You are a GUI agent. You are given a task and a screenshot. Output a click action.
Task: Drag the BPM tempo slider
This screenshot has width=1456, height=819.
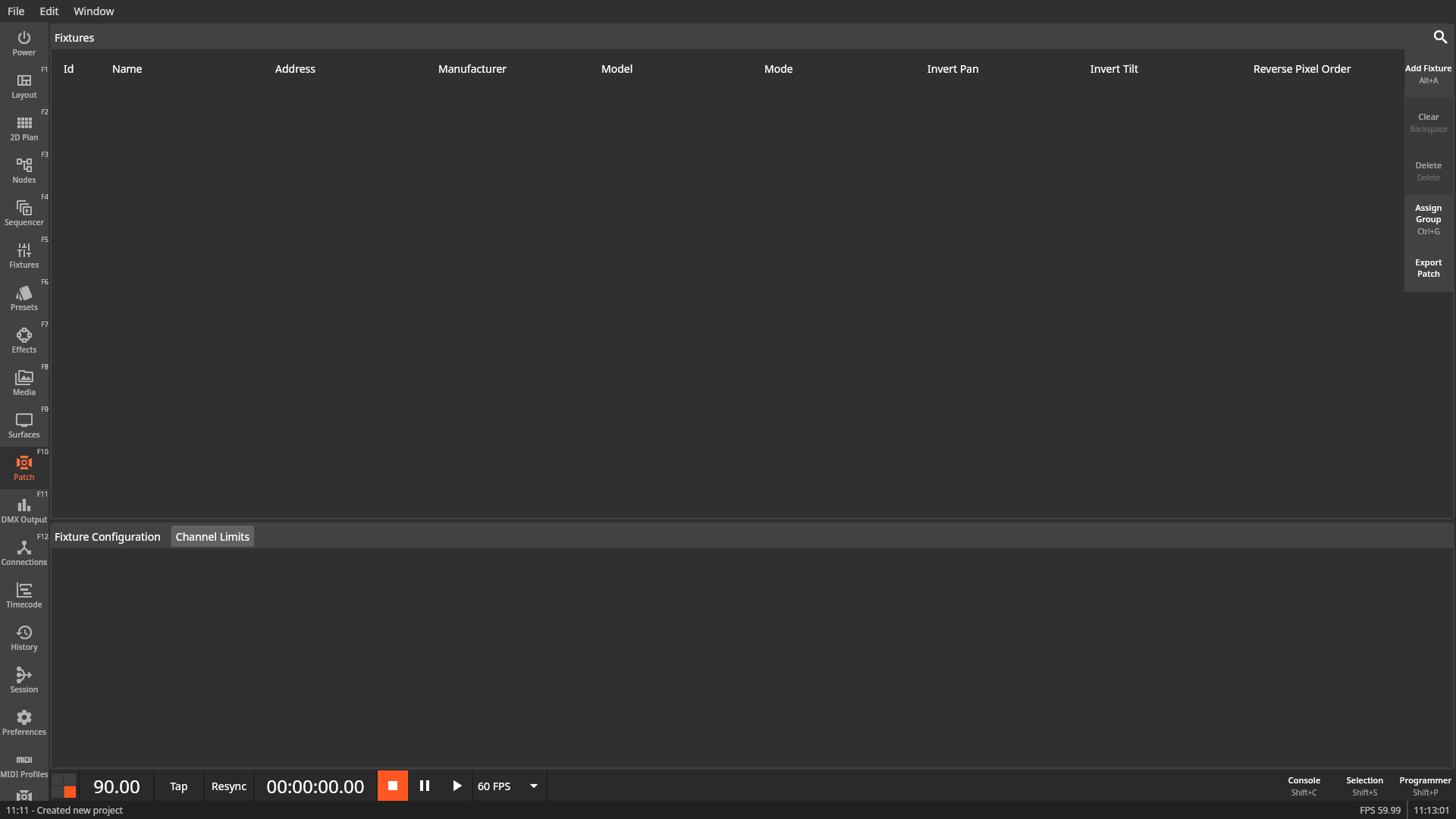[117, 786]
